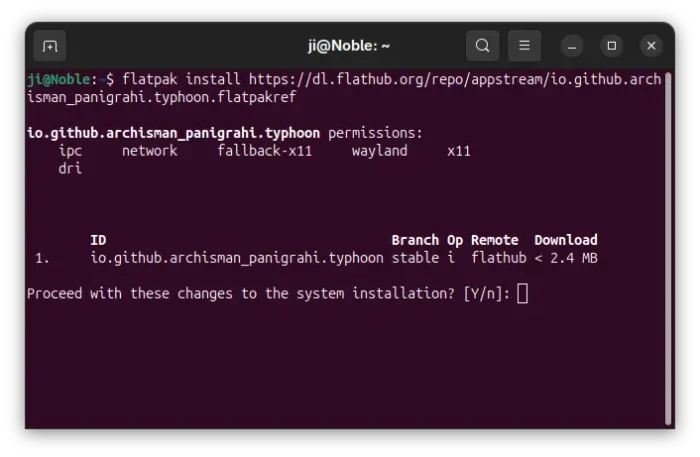Click the 'network' permission
Image resolution: width=700 pixels, height=457 pixels.
(150, 151)
